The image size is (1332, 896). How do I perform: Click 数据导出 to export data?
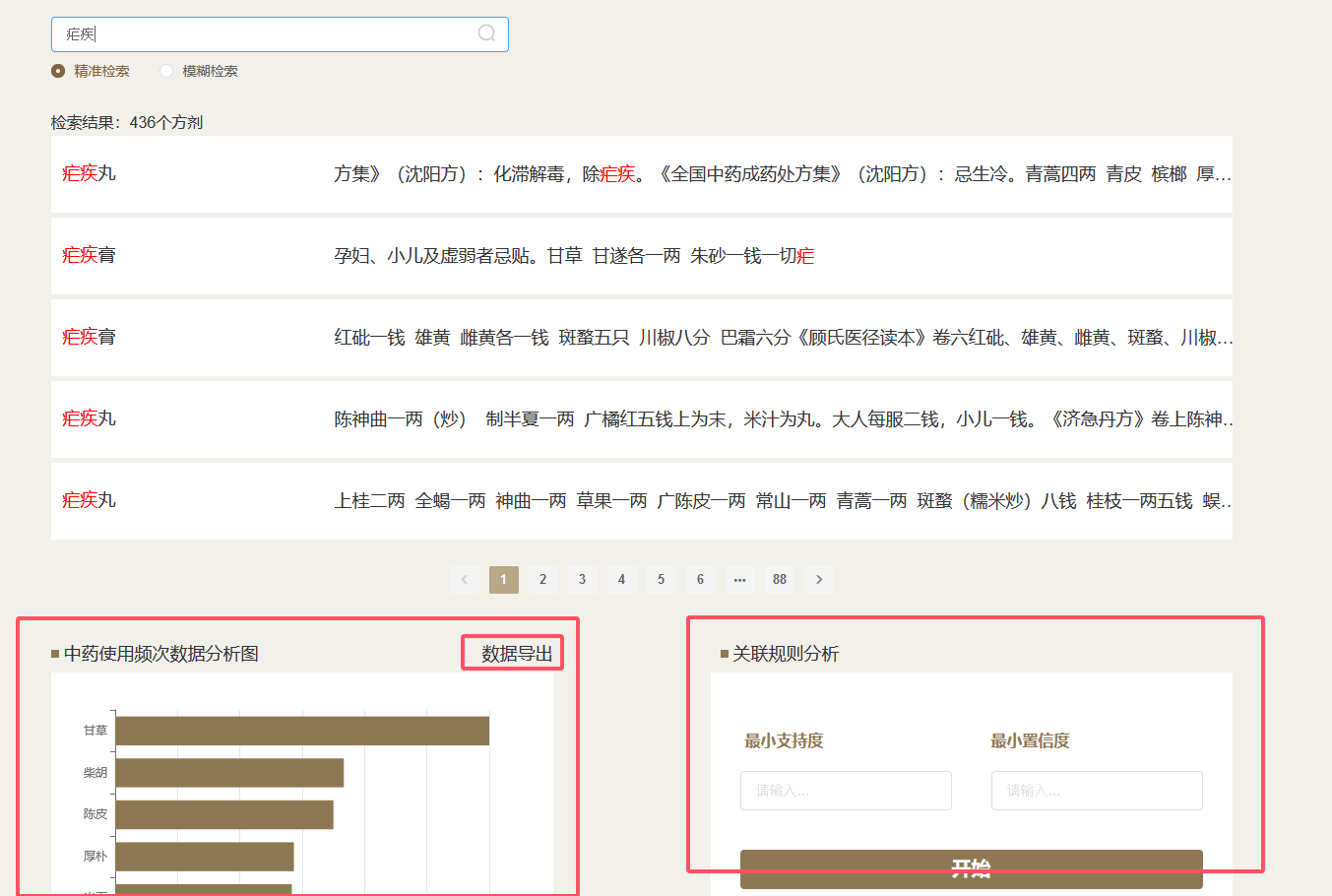click(516, 654)
